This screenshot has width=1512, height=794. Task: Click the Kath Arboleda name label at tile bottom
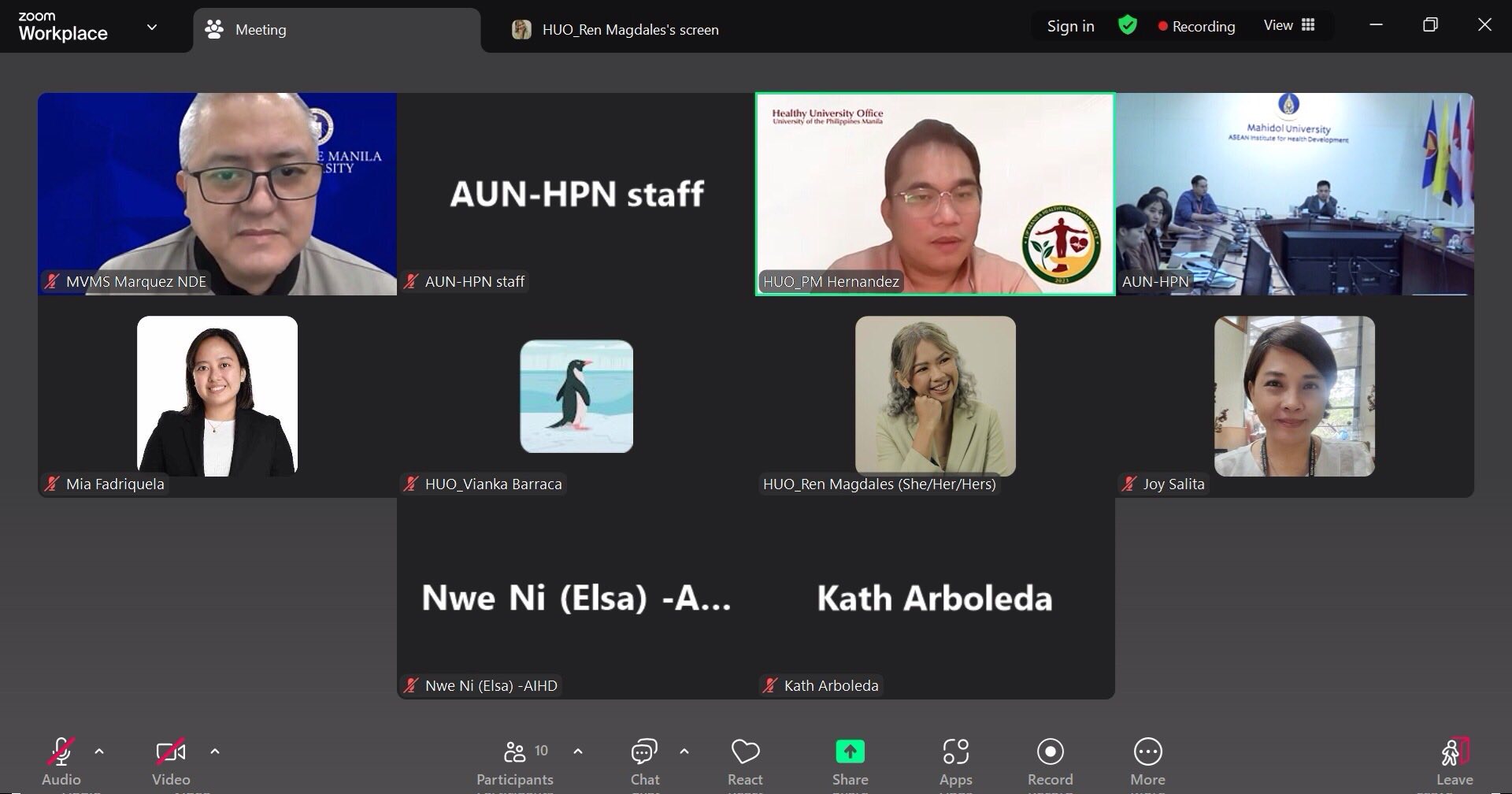click(x=832, y=685)
